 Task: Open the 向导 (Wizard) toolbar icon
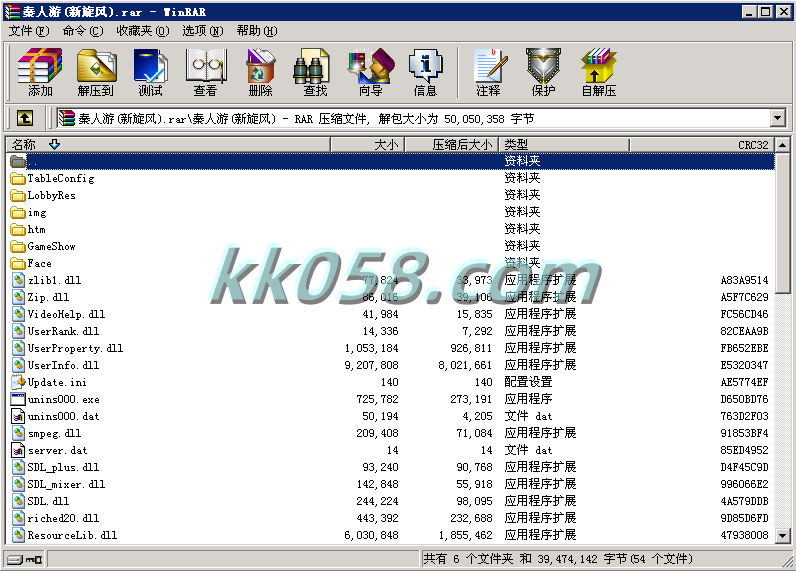point(371,72)
